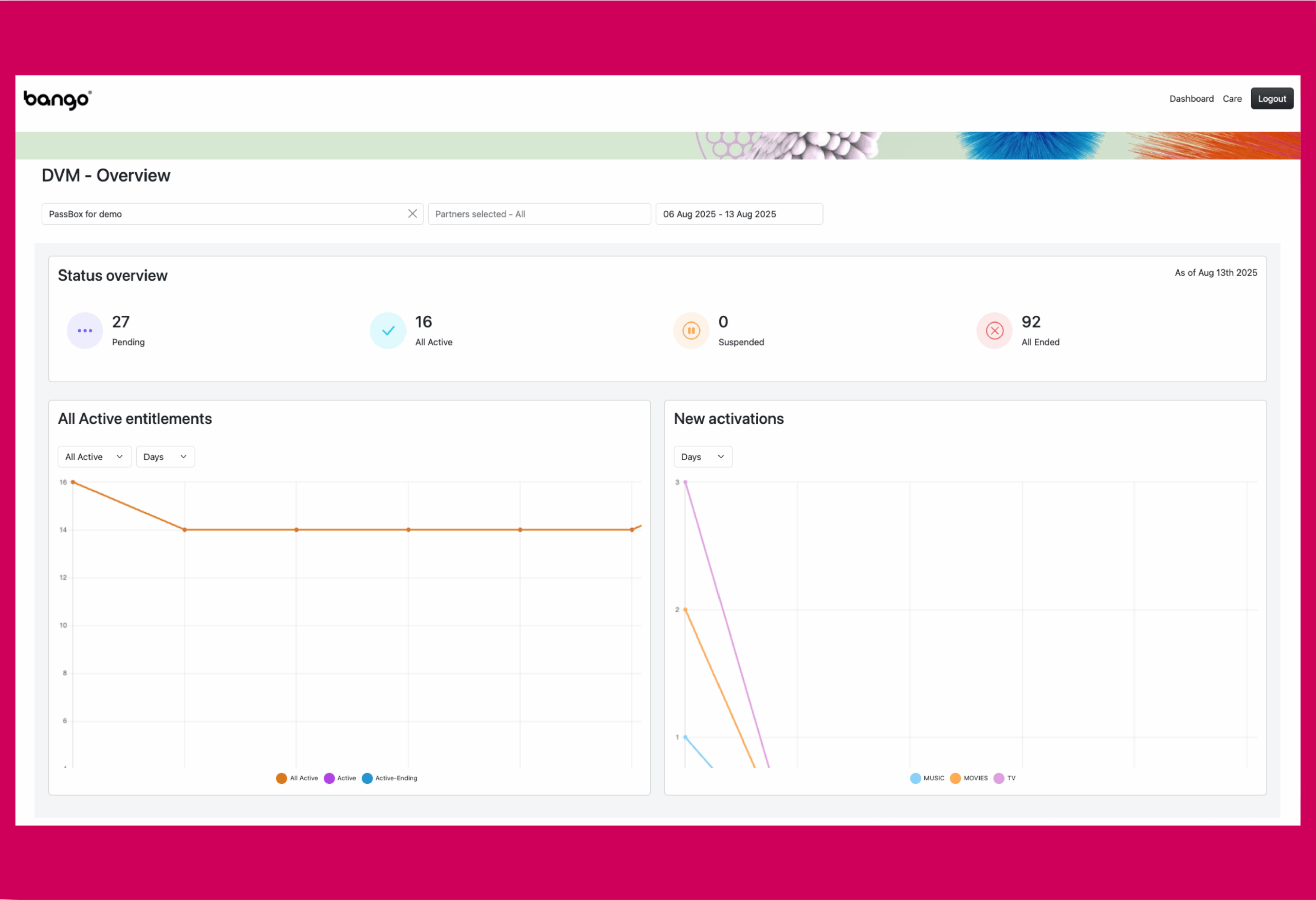The width and height of the screenshot is (1316, 900).
Task: Click the All Active checkmark icon
Action: click(388, 331)
